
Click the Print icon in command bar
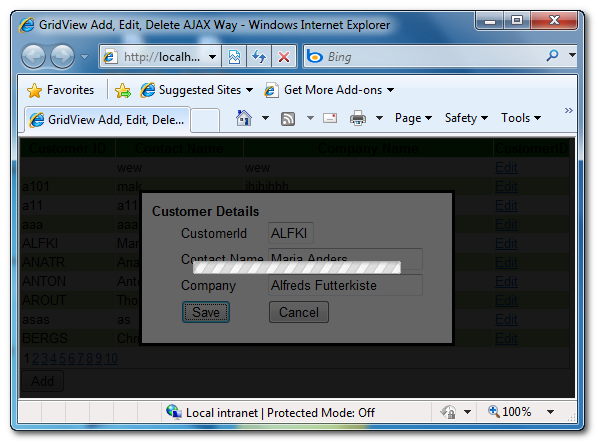tap(358, 118)
